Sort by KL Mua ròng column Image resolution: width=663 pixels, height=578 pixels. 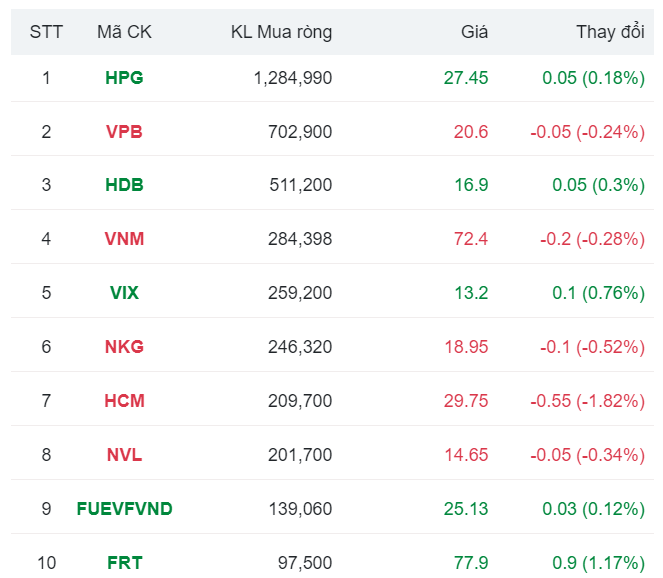pyautogui.click(x=281, y=32)
